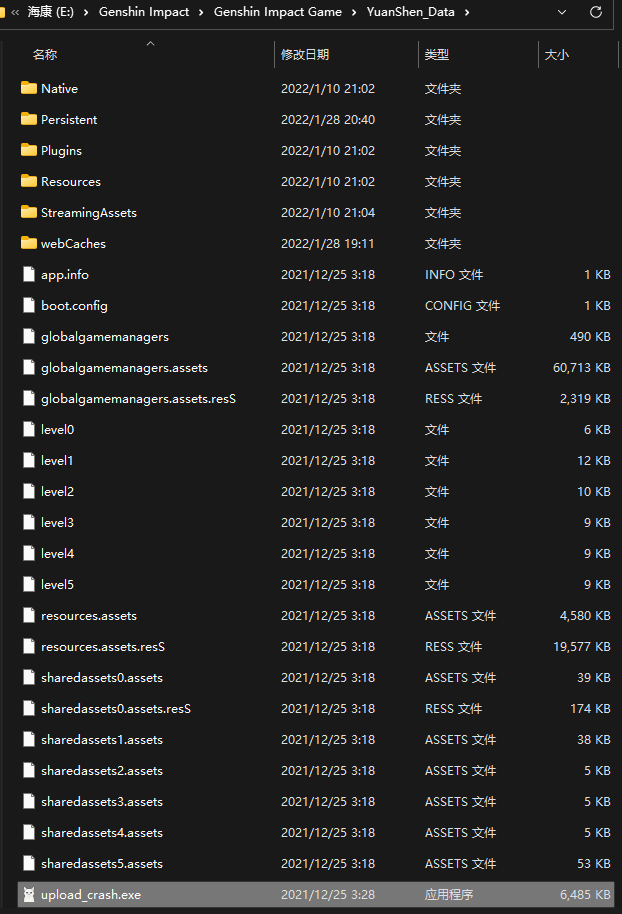Select the Resources folder icon
This screenshot has width=622, height=914.
[x=29, y=181]
